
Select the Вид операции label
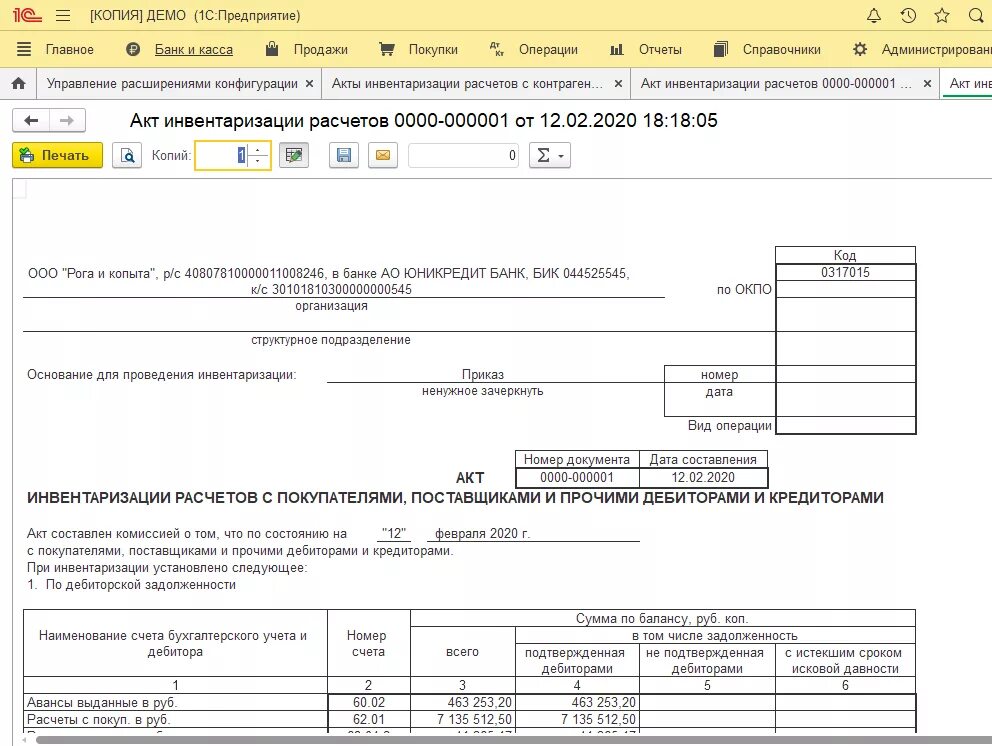pos(729,425)
